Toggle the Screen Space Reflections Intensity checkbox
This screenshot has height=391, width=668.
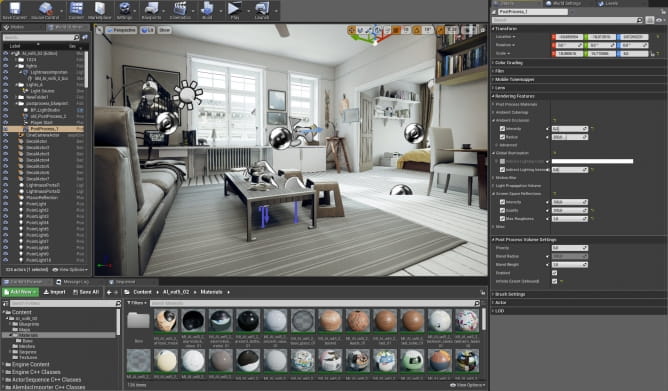point(502,202)
